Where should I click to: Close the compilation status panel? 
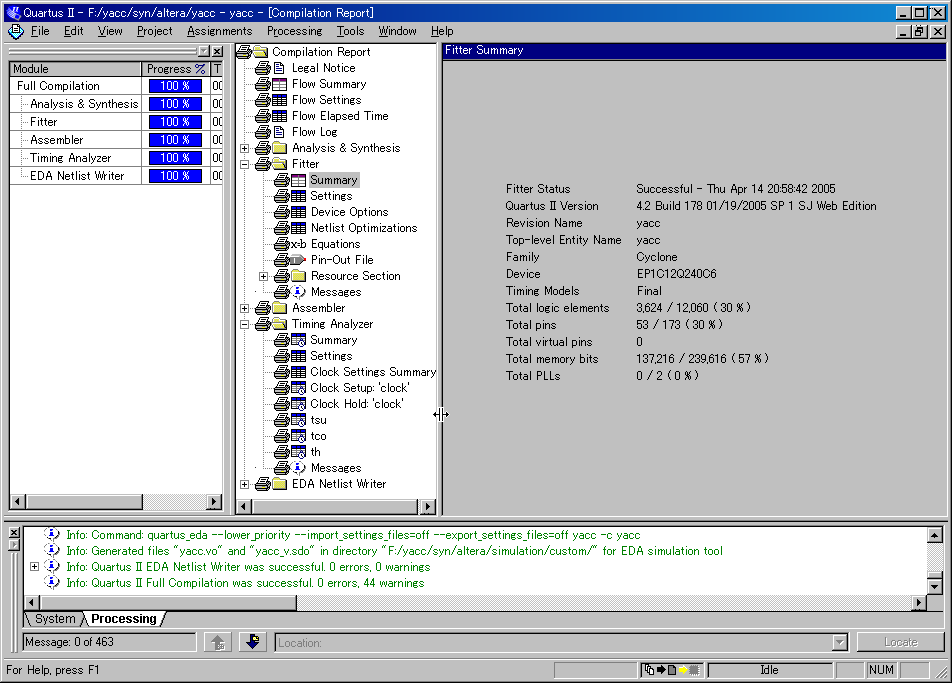coord(218,51)
